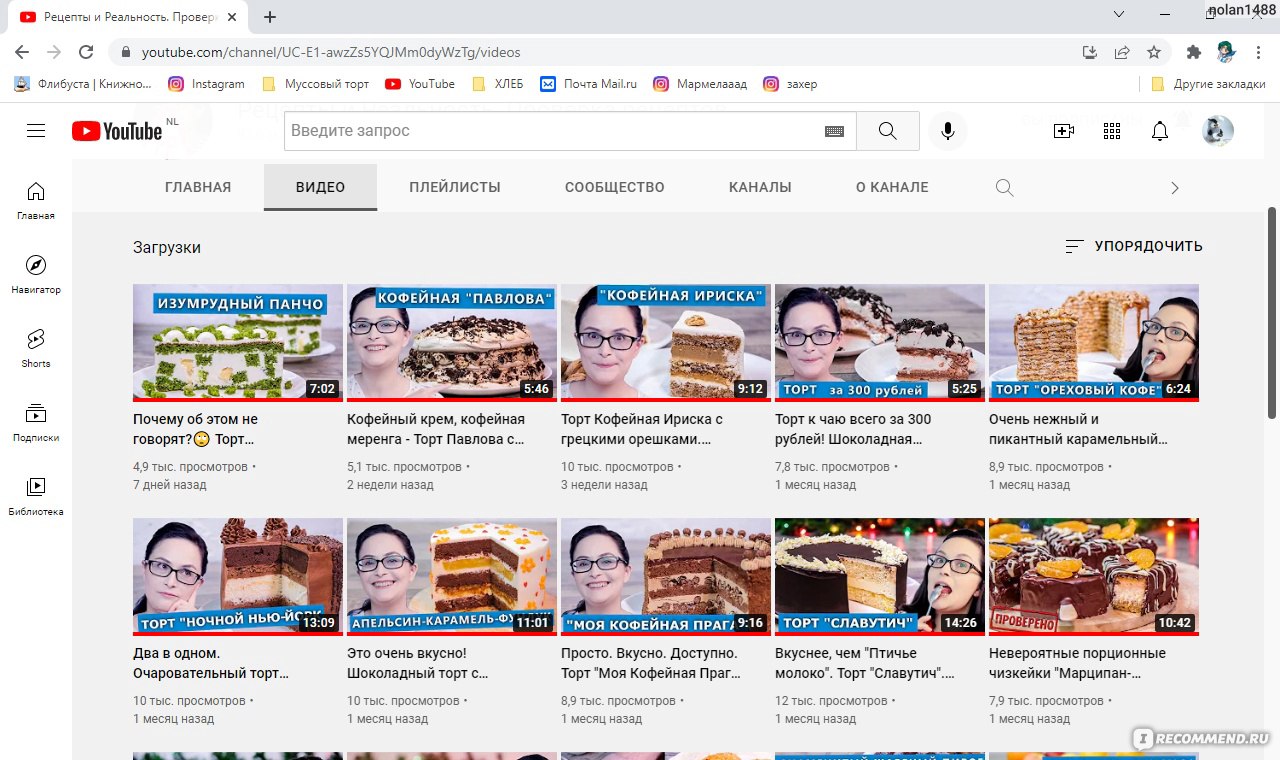Screen dimensions: 1280x760
Task: Open the tab search dropdown arrow
Action: (x=1120, y=13)
